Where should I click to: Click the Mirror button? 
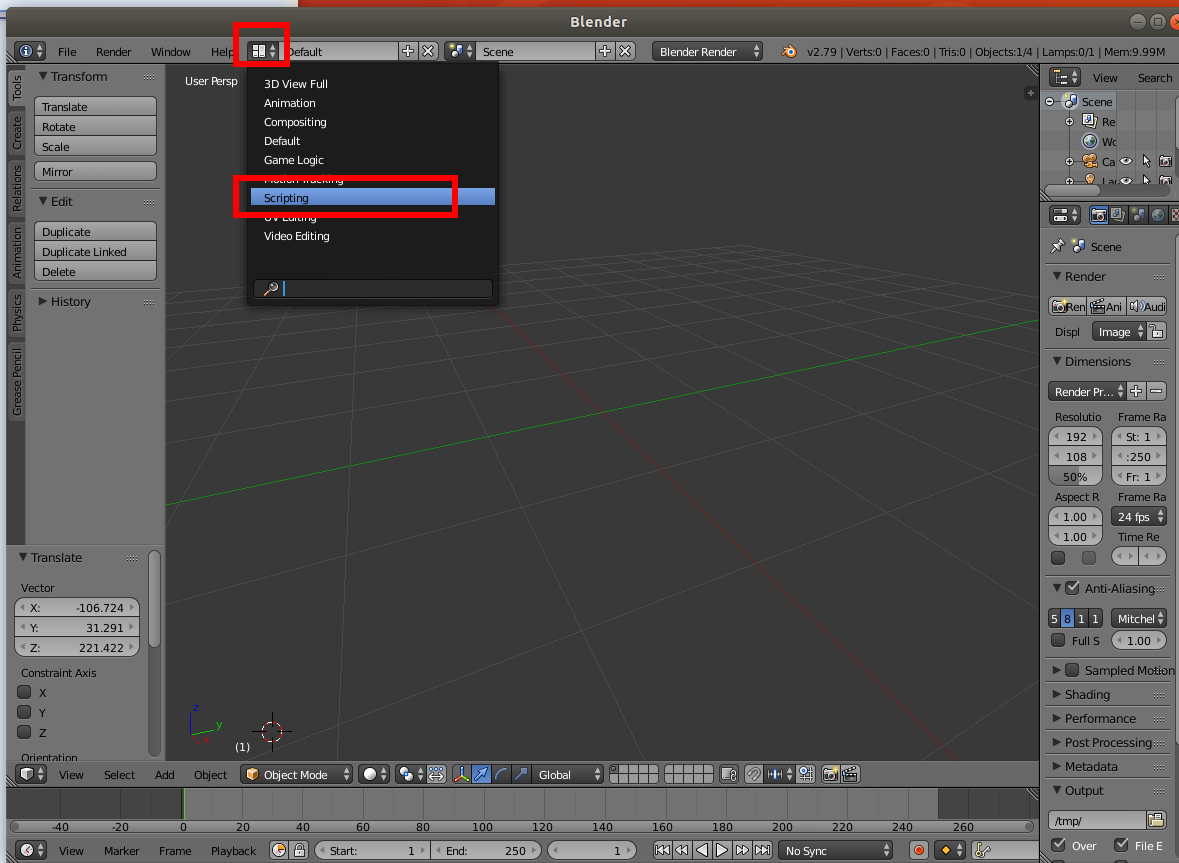[95, 171]
